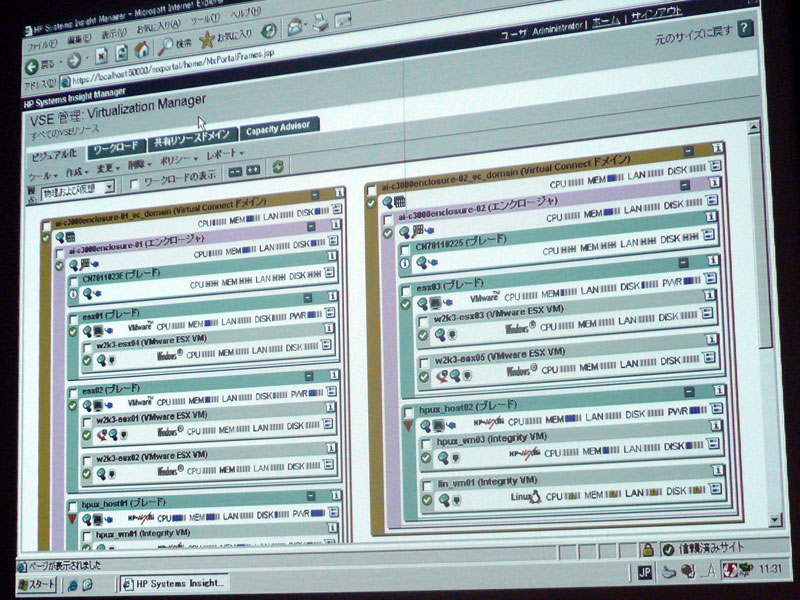This screenshot has height=600, width=800.
Task: Click the Mail envelope toolbar icon
Action: [x=294, y=27]
